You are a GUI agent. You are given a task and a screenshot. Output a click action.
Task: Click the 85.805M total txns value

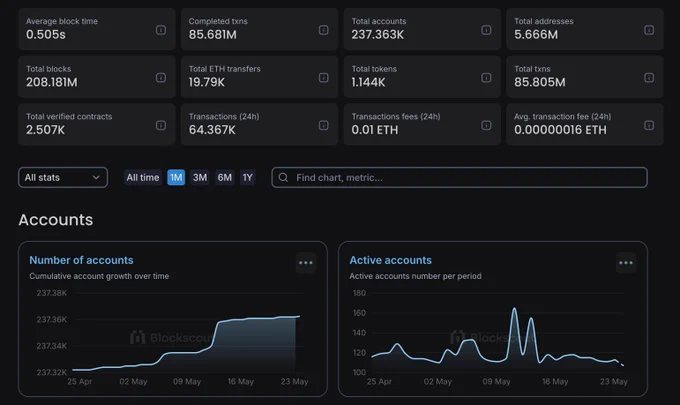tap(540, 82)
